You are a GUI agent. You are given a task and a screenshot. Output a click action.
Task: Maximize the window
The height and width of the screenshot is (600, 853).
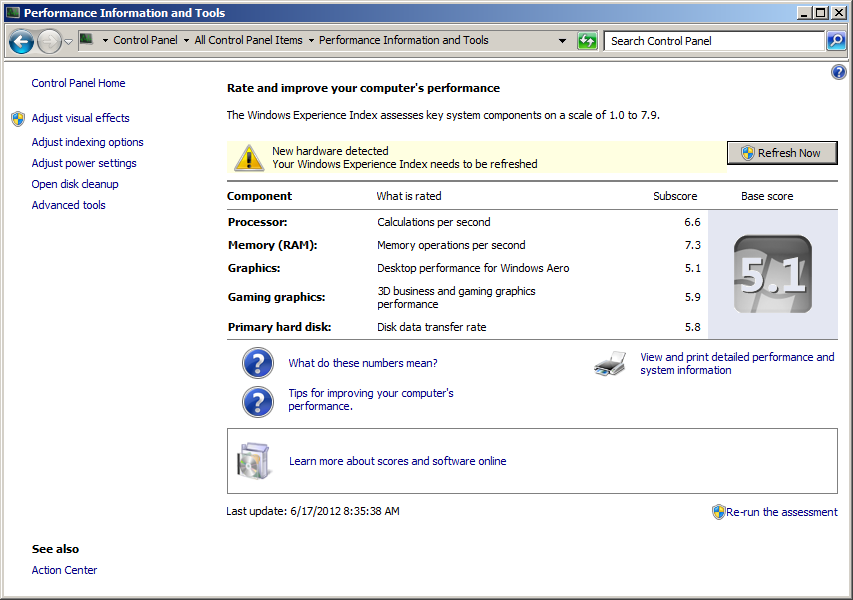pos(821,13)
